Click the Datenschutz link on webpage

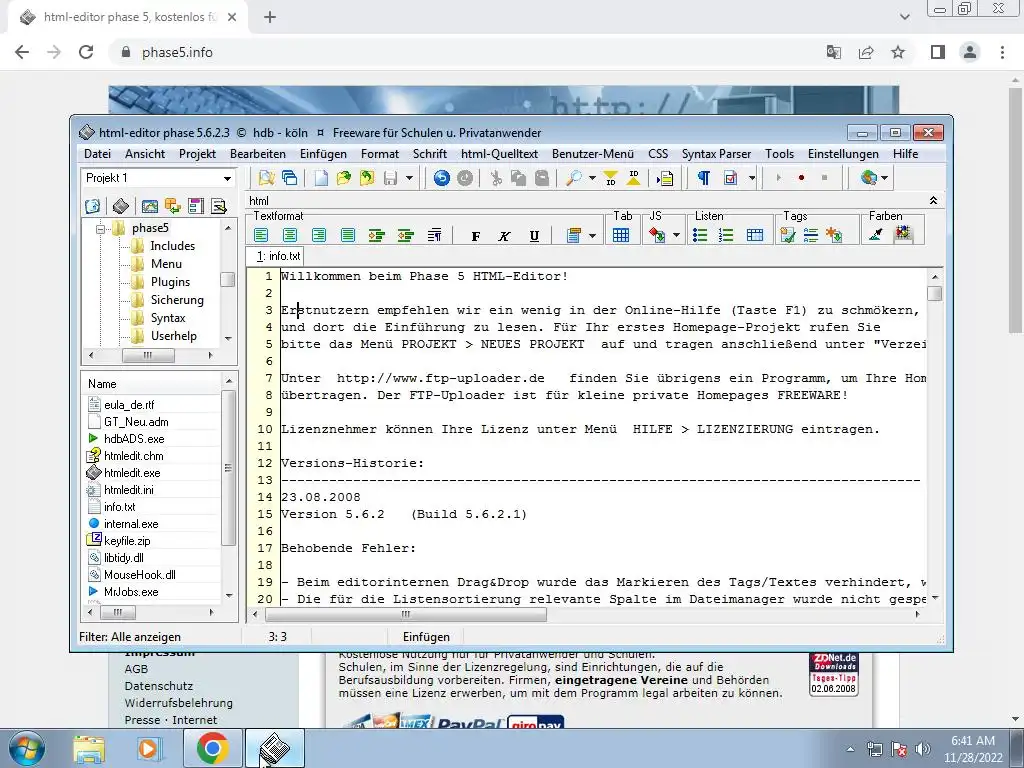(x=159, y=686)
